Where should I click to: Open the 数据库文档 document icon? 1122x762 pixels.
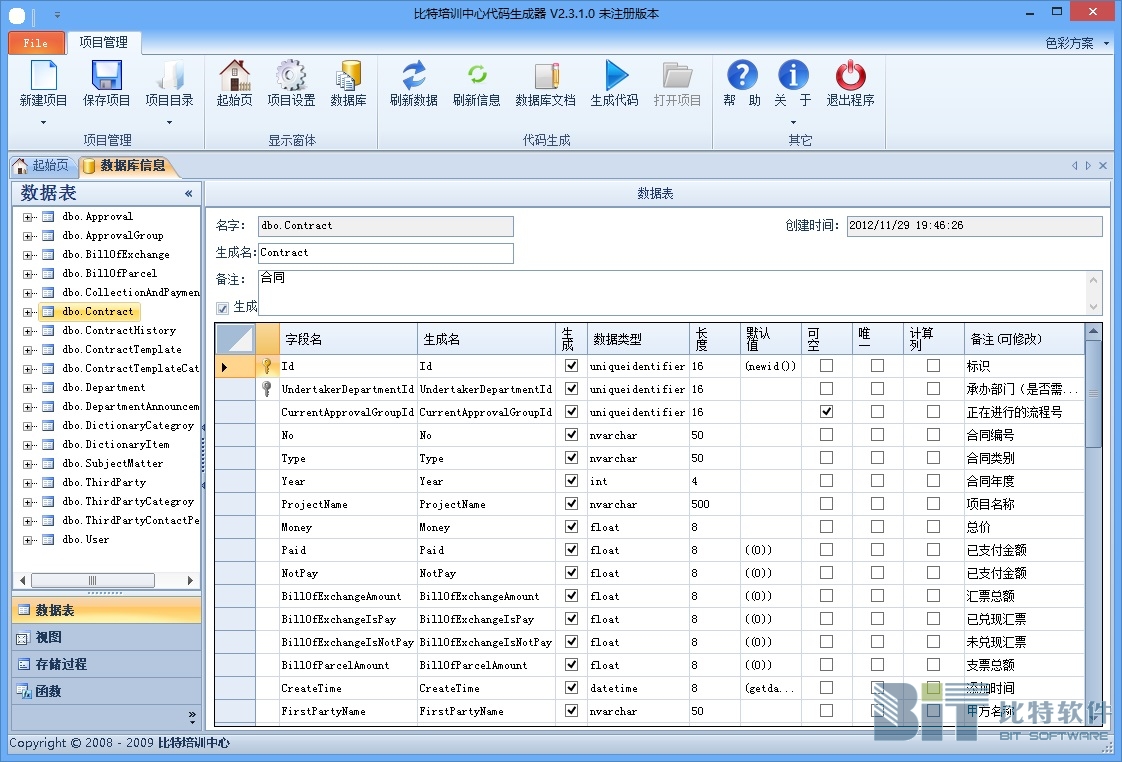click(x=545, y=76)
